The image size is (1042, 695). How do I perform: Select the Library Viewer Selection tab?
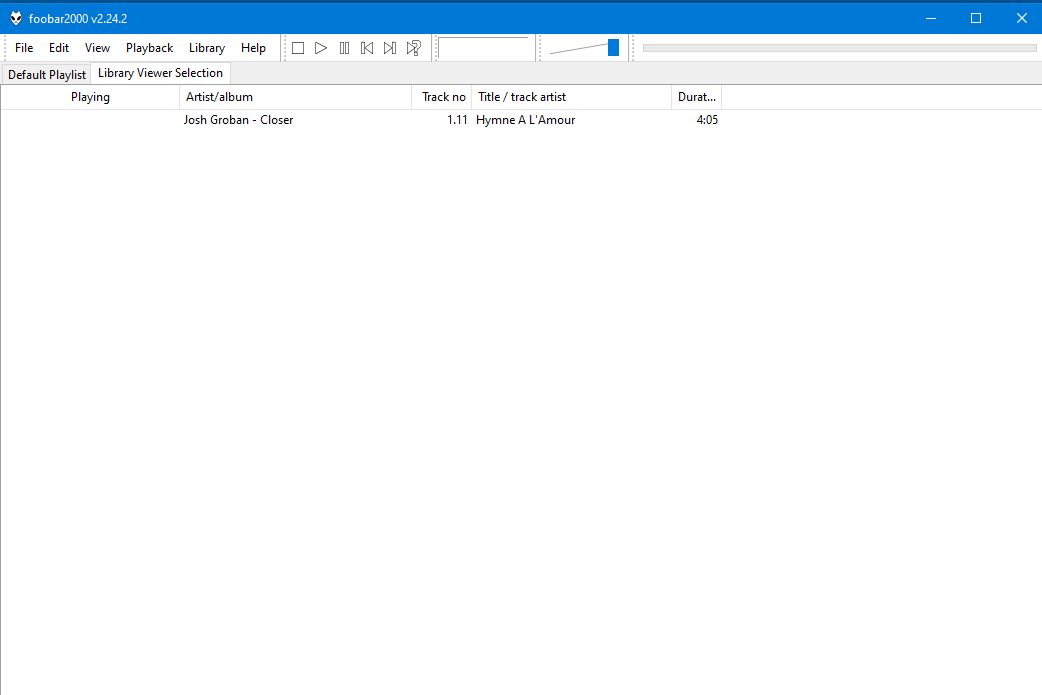(x=160, y=73)
